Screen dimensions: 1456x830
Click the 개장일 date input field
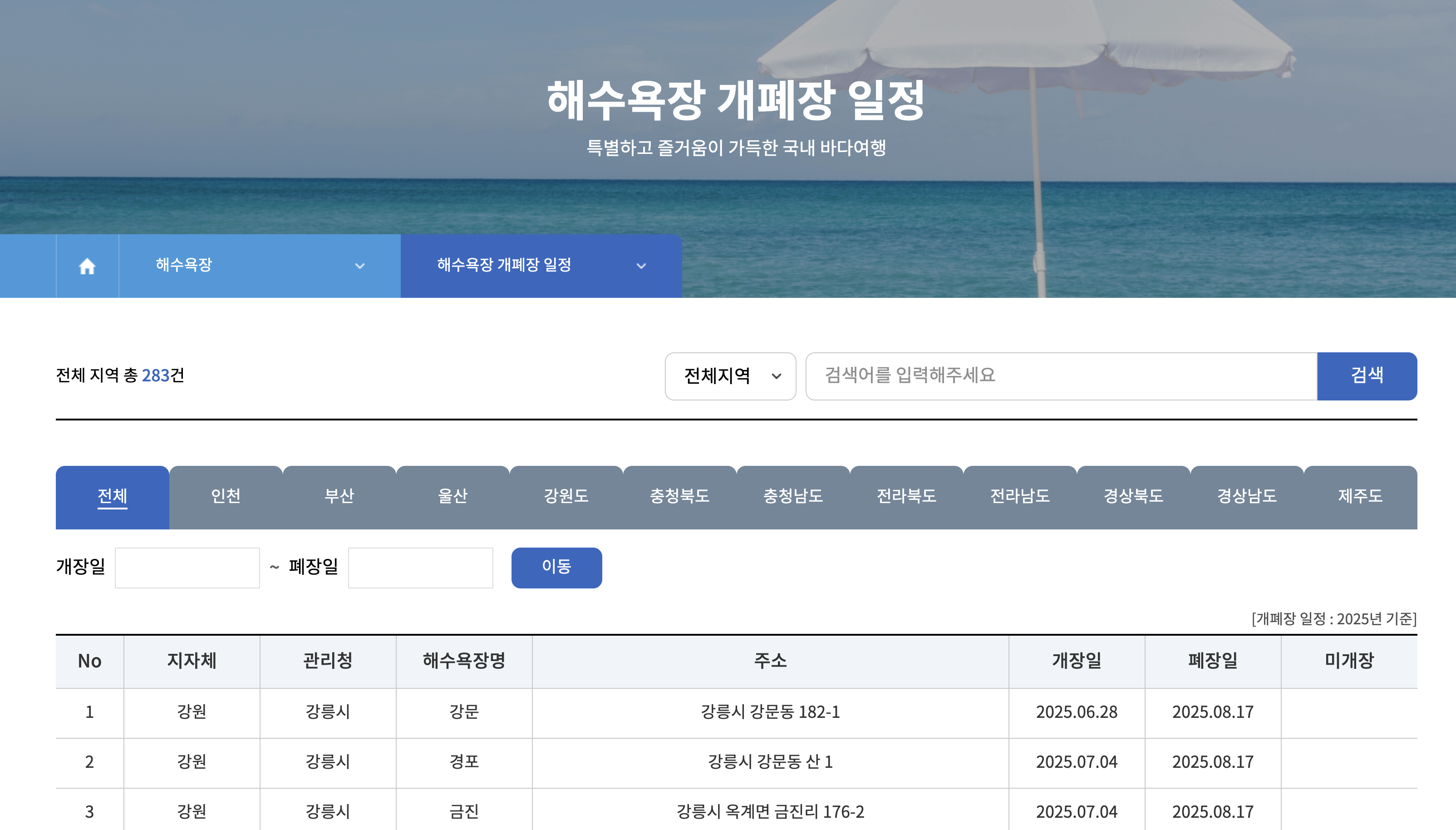(187, 568)
